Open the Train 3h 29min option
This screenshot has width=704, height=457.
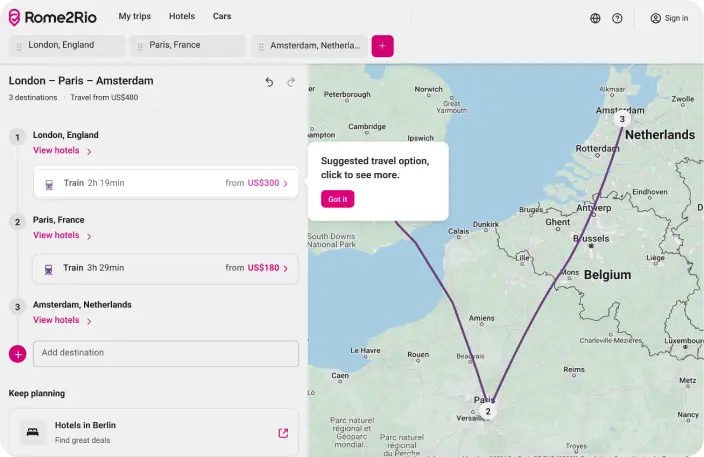[166, 268]
